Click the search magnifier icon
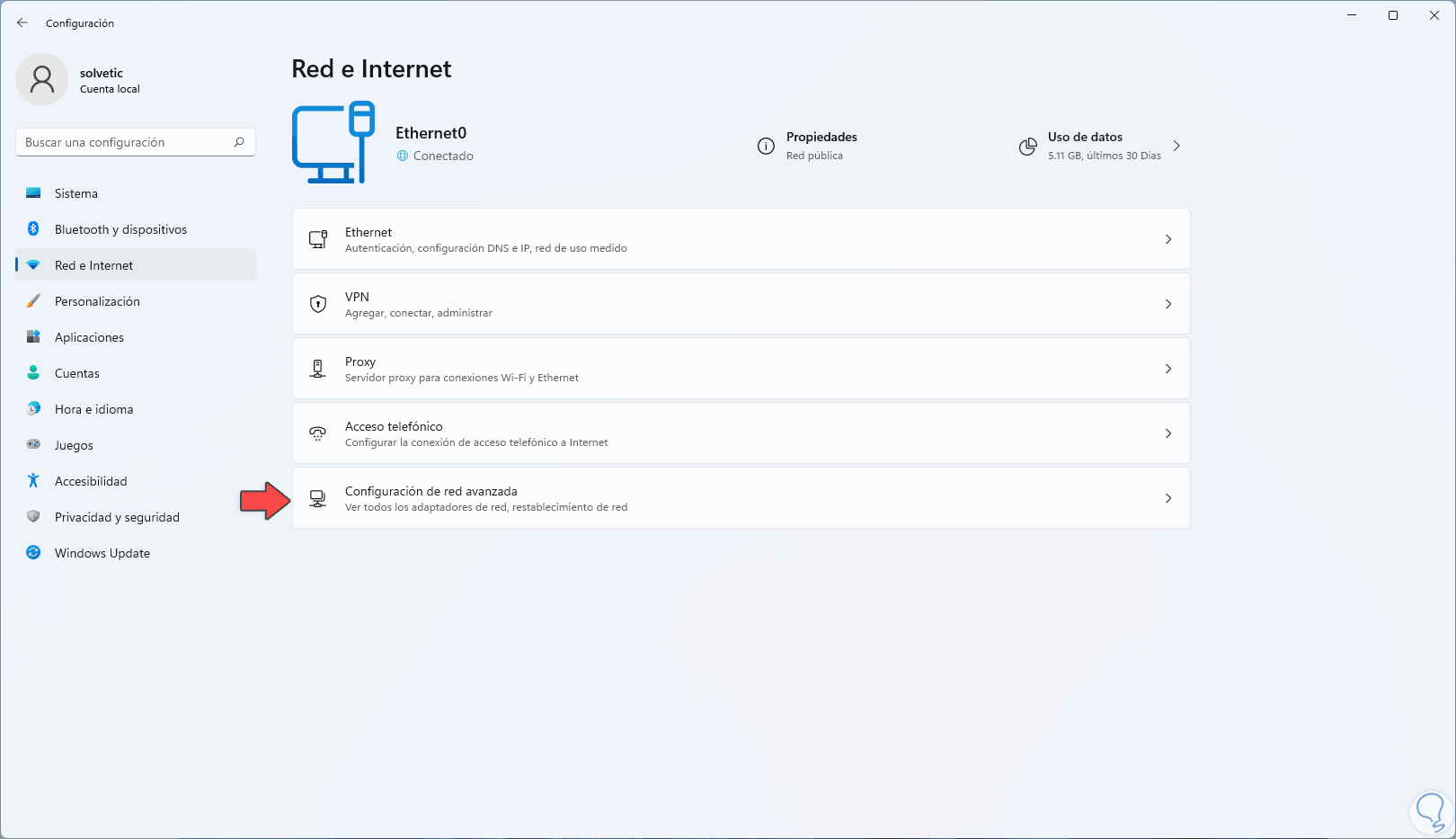1456x839 pixels. coord(239,142)
